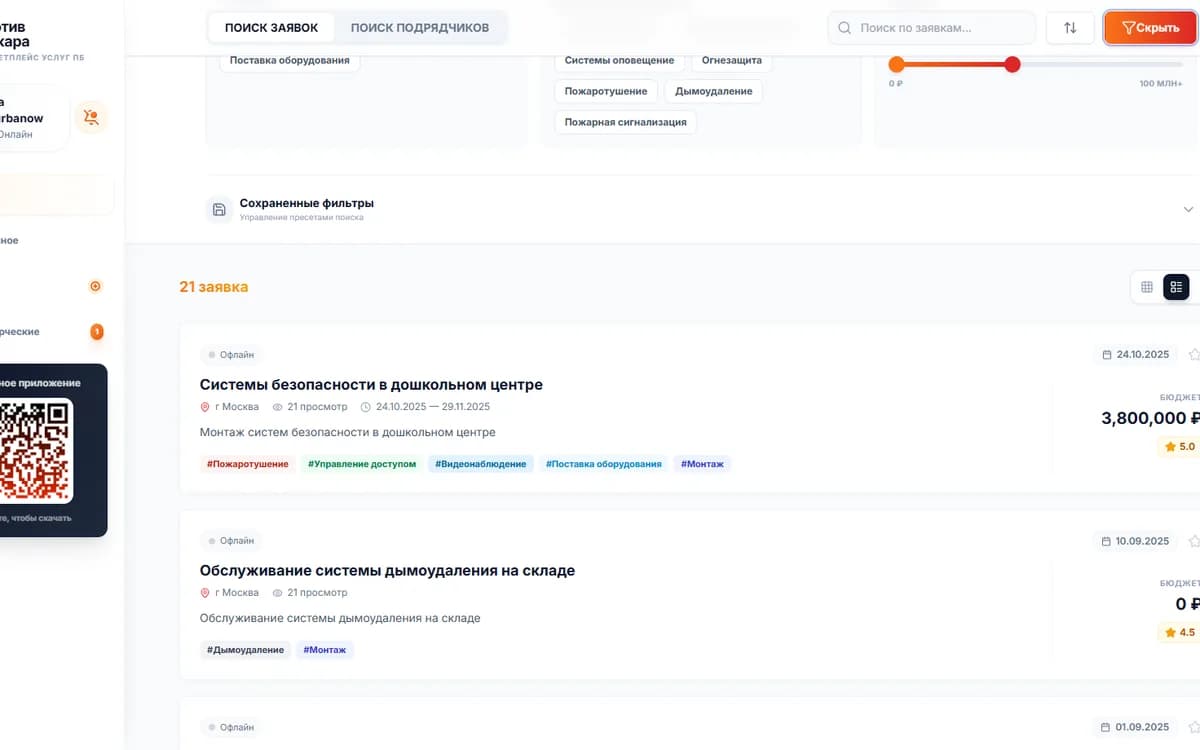Toggle Дымоудаление filter chip
This screenshot has height=750, width=1200.
(714, 91)
